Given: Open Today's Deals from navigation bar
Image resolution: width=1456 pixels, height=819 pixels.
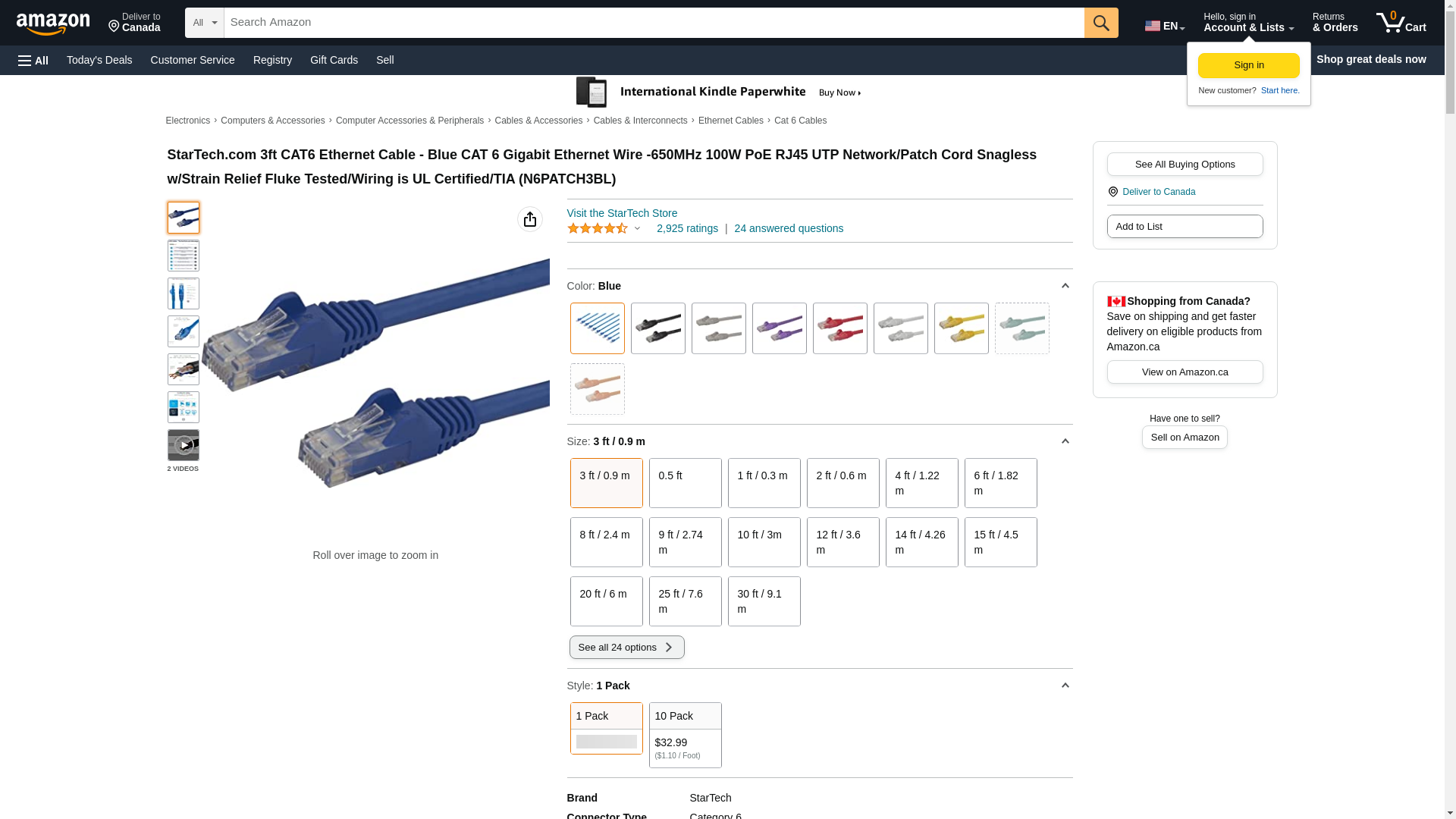Looking at the screenshot, I should click(99, 60).
